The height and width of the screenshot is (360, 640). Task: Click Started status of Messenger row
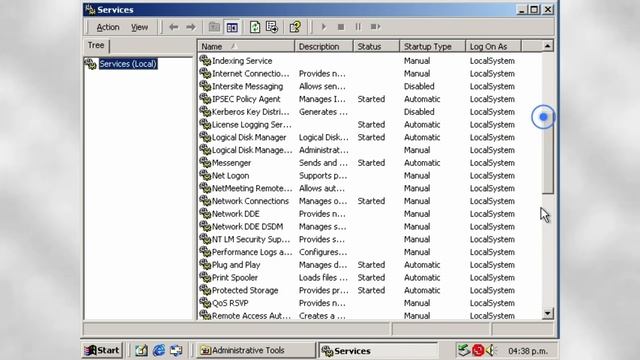pyautogui.click(x=371, y=162)
